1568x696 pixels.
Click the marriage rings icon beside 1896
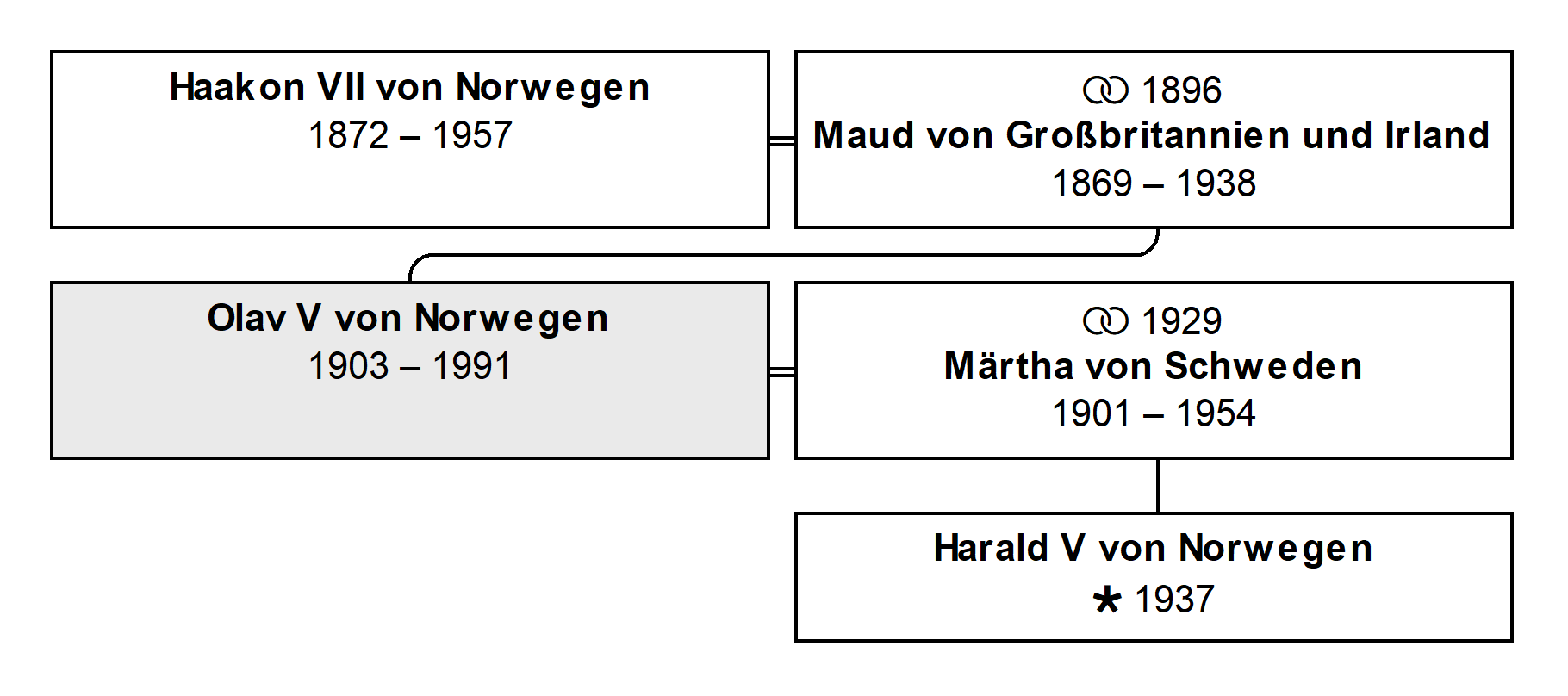(1105, 90)
